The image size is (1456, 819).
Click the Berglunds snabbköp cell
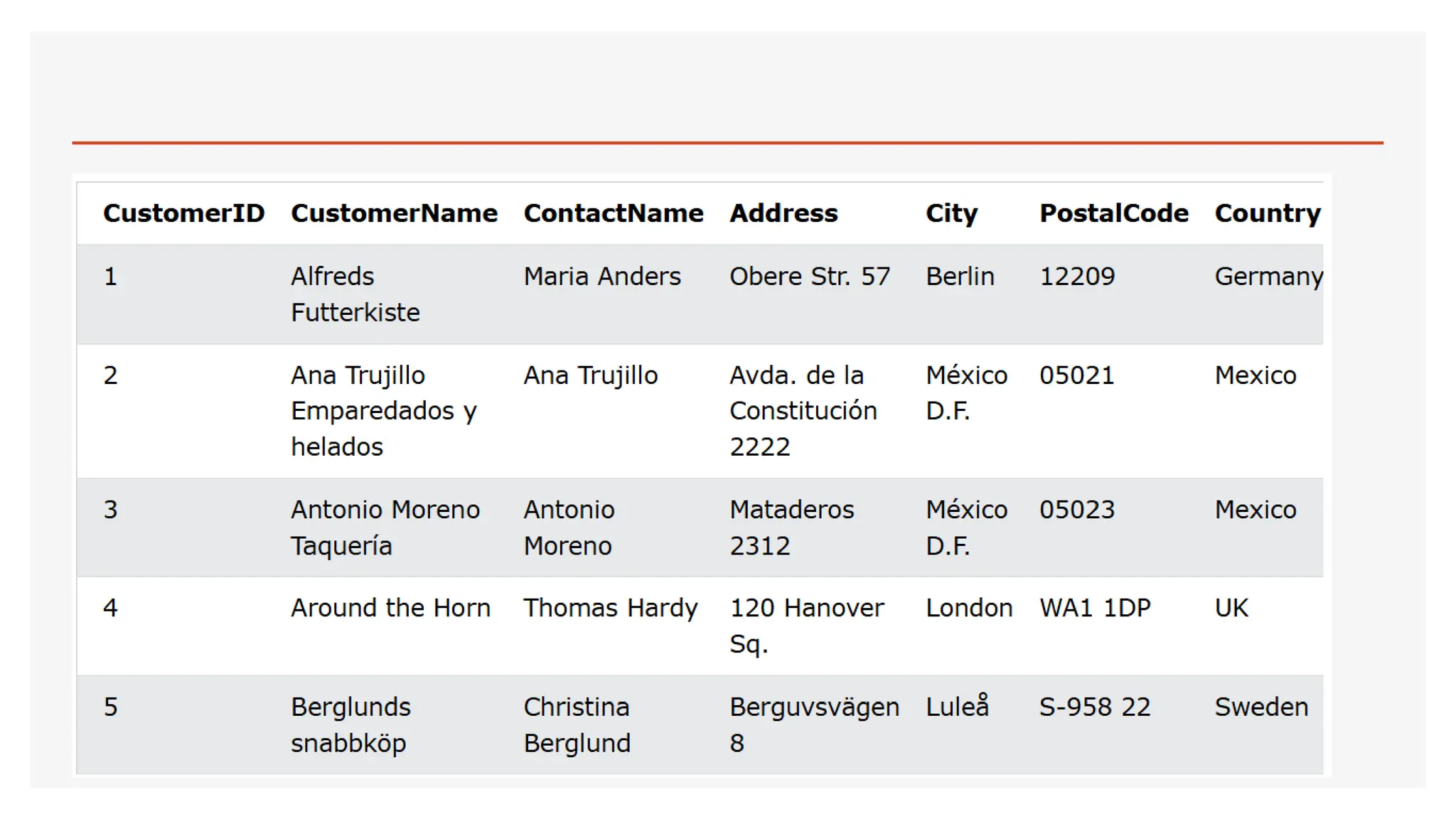[350, 724]
